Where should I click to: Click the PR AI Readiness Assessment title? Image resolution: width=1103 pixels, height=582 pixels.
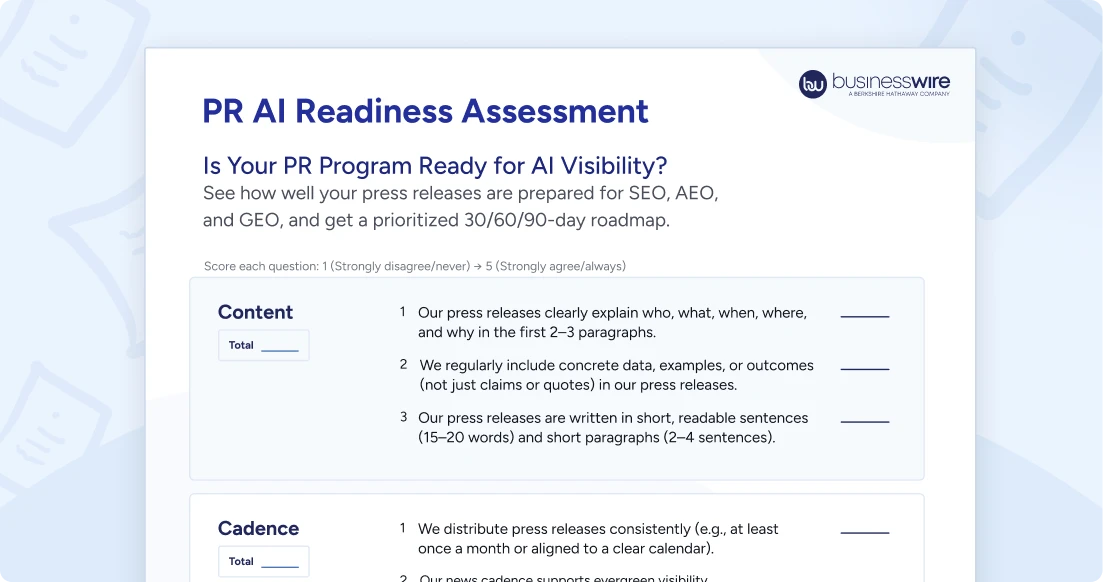point(424,111)
